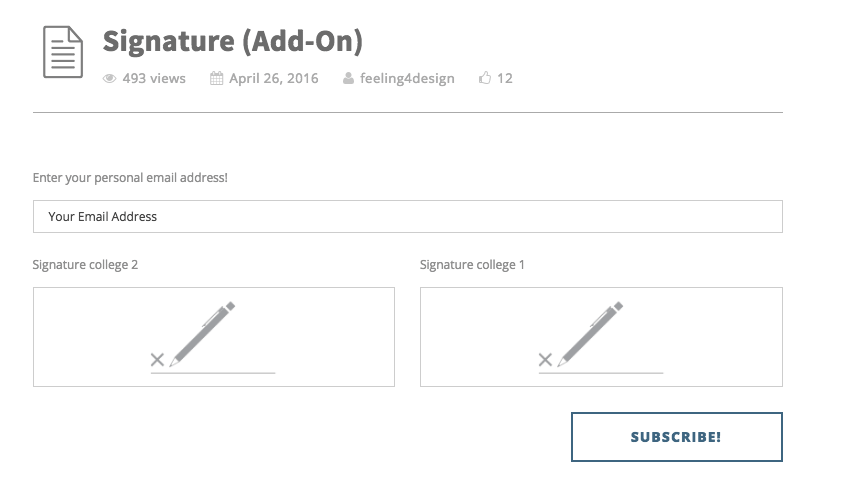851x494 pixels.
Task: Open the feeling4design author link
Action: click(x=407, y=78)
